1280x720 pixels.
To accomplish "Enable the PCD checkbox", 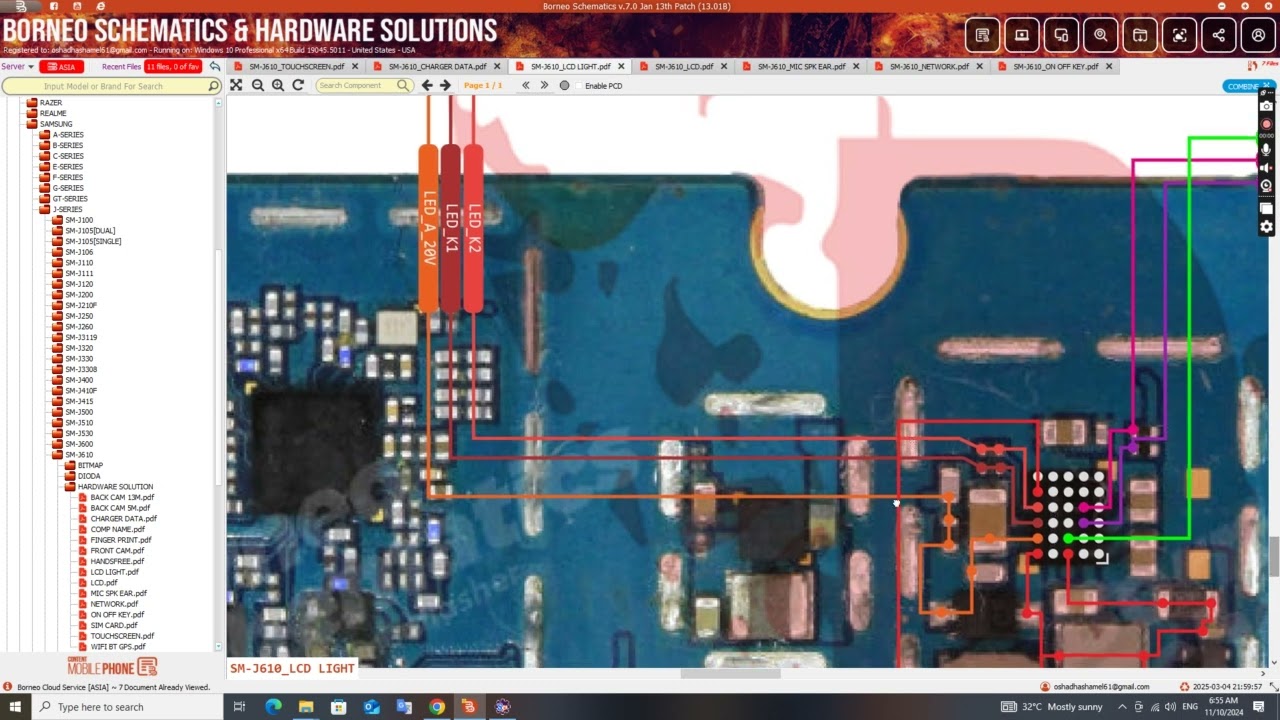I will tap(579, 86).
